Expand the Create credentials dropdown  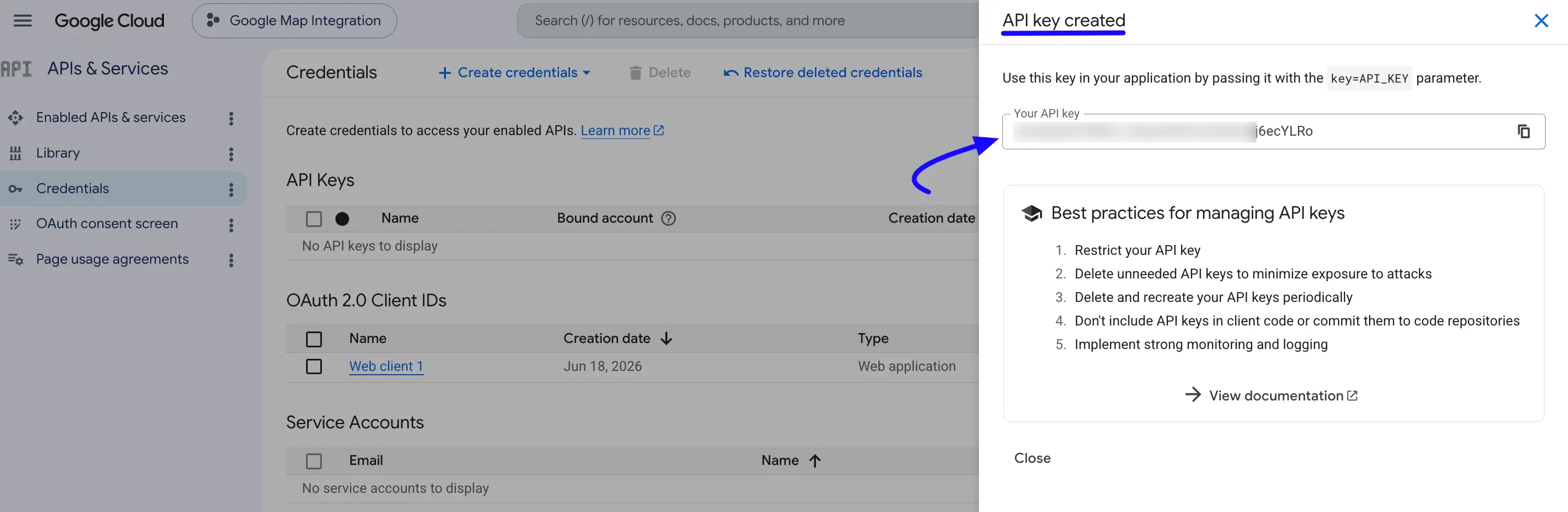[x=514, y=73]
